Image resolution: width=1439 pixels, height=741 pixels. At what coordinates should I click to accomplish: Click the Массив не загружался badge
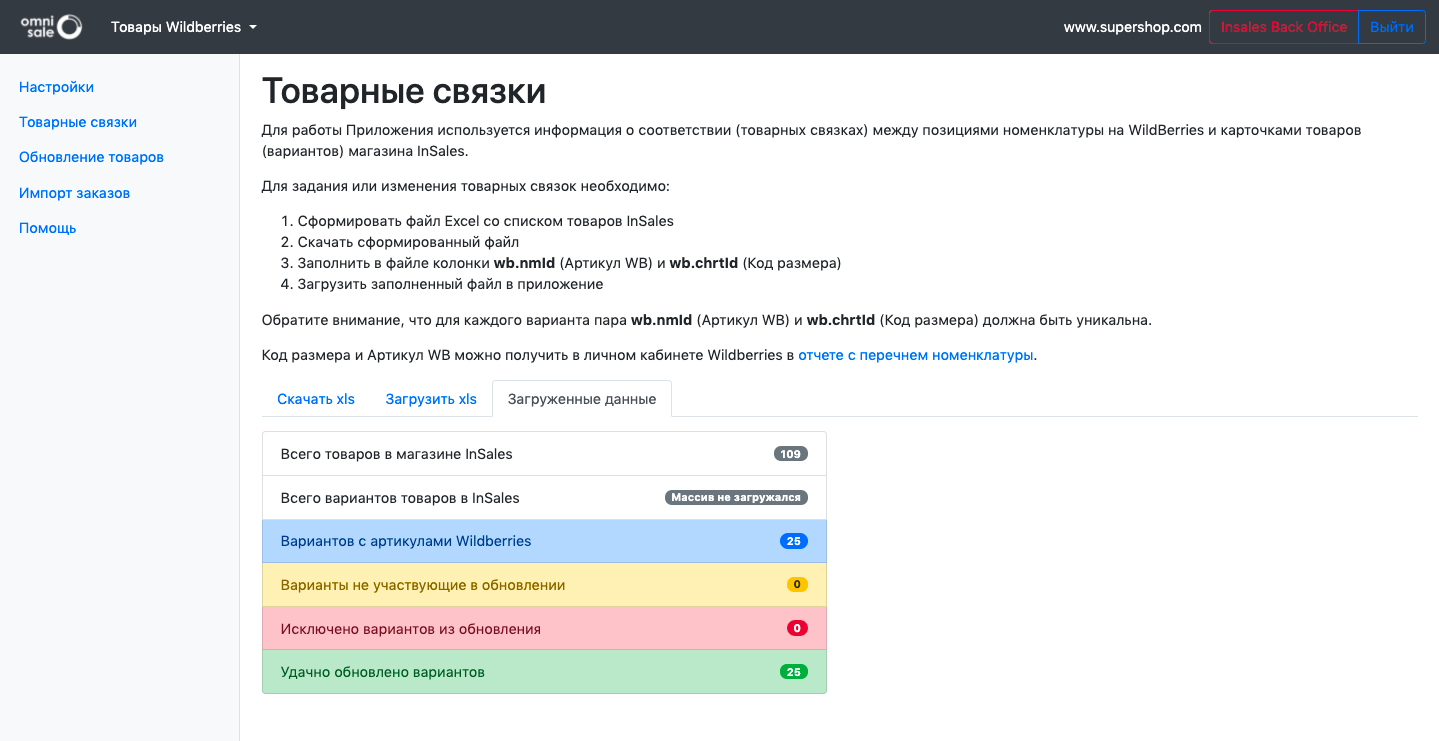[736, 498]
